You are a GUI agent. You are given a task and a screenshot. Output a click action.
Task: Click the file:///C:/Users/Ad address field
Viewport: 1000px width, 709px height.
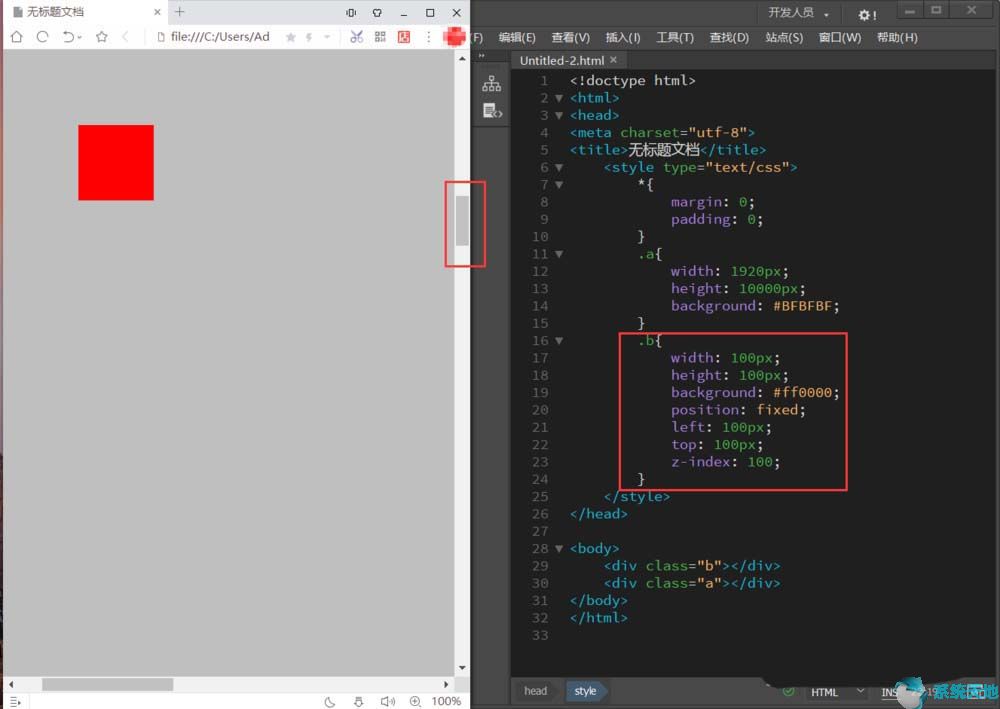coord(220,37)
